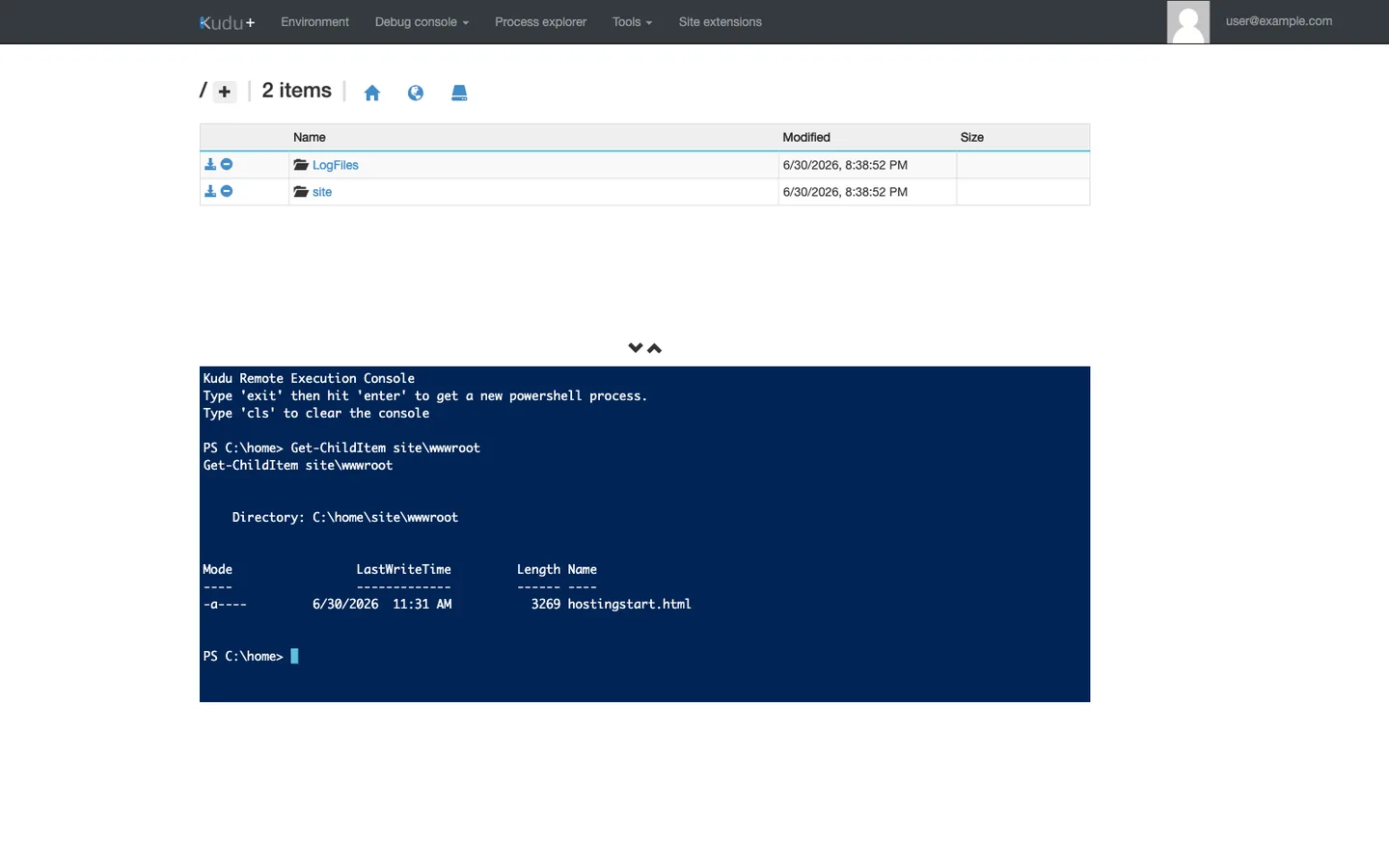
Task: Collapse console with down chevron
Action: (x=635, y=348)
